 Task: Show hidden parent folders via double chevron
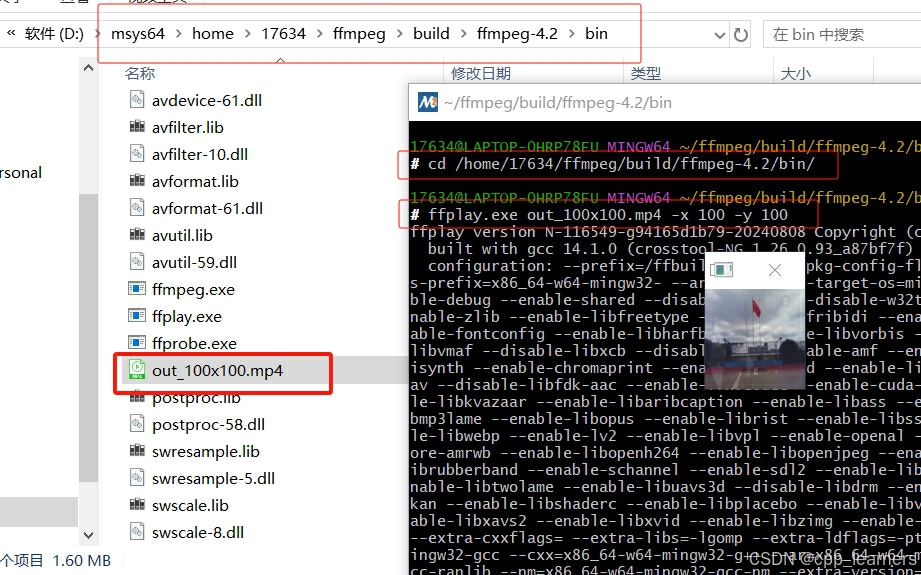(11, 33)
